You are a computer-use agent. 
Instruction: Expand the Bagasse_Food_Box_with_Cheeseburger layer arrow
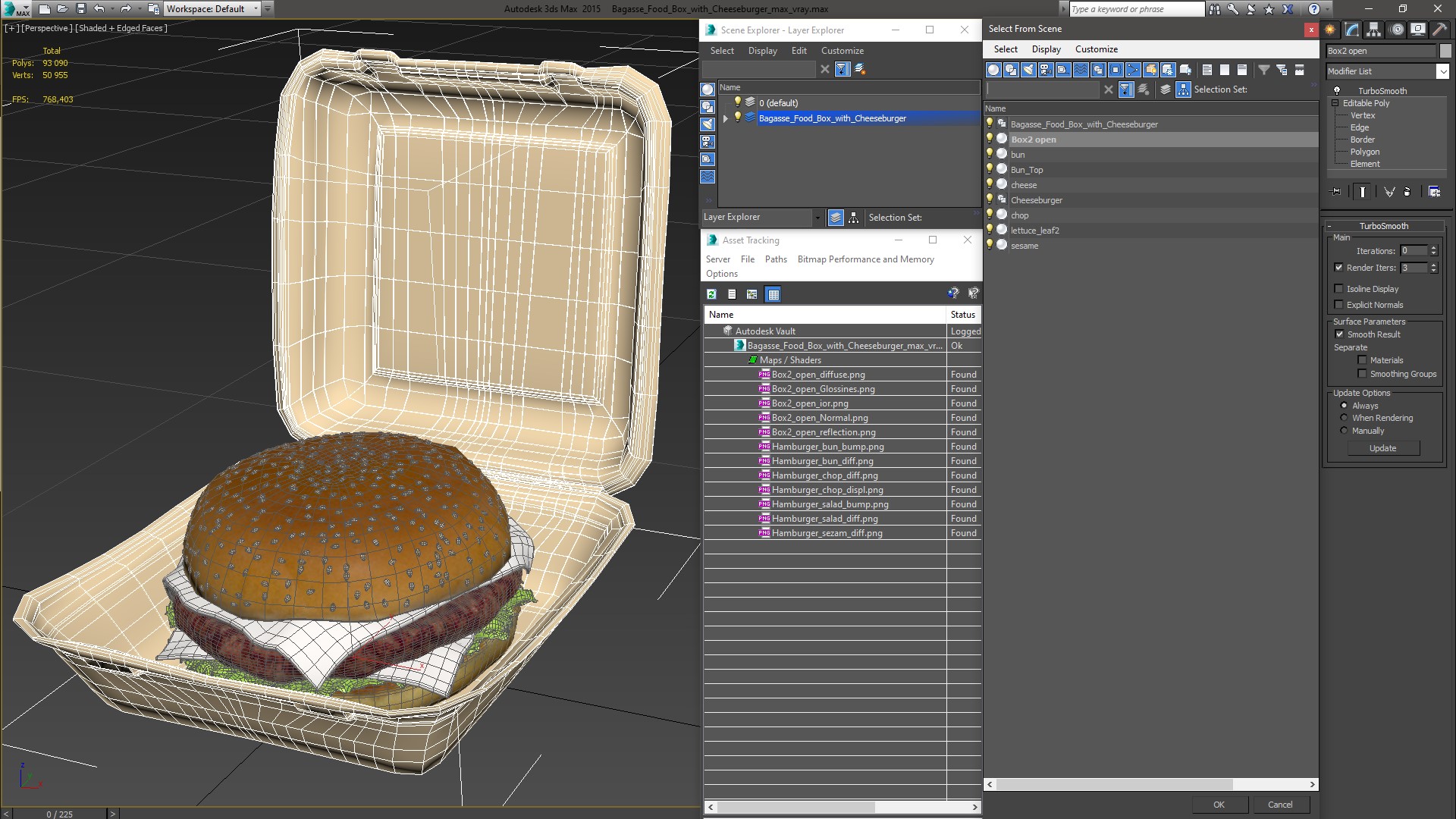pos(726,118)
